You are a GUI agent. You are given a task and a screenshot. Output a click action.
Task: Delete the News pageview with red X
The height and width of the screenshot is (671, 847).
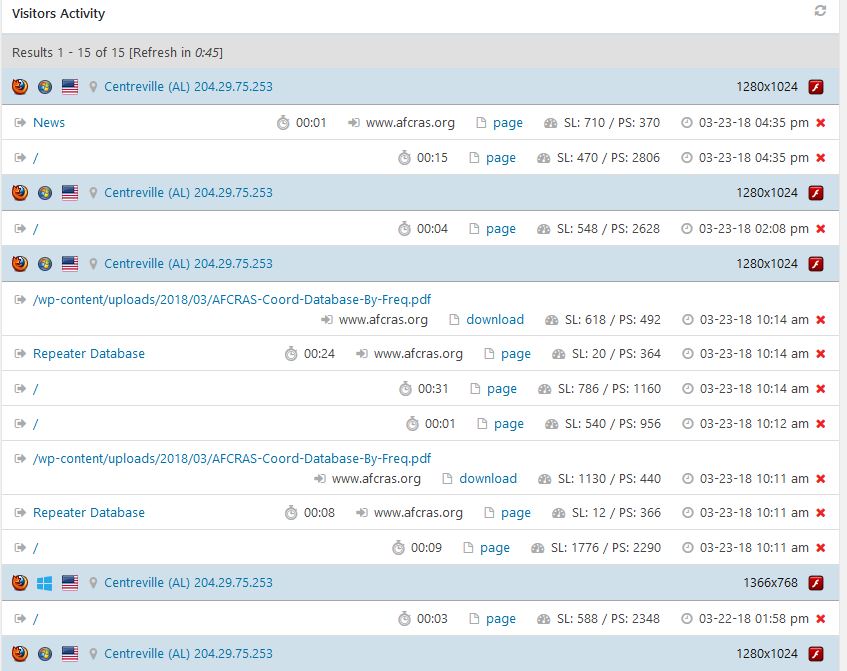[x=821, y=123]
